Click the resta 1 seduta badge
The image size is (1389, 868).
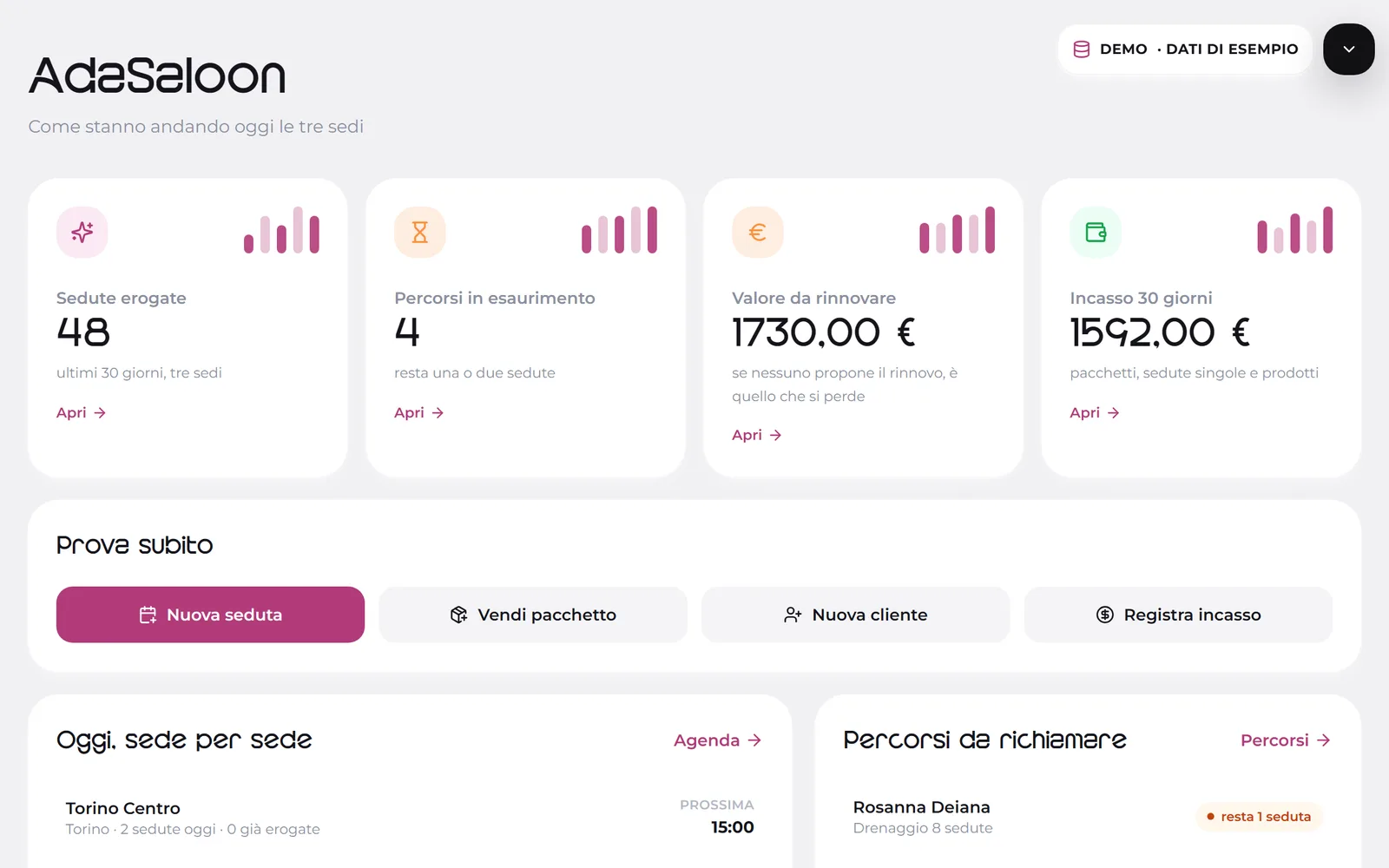tap(1259, 817)
